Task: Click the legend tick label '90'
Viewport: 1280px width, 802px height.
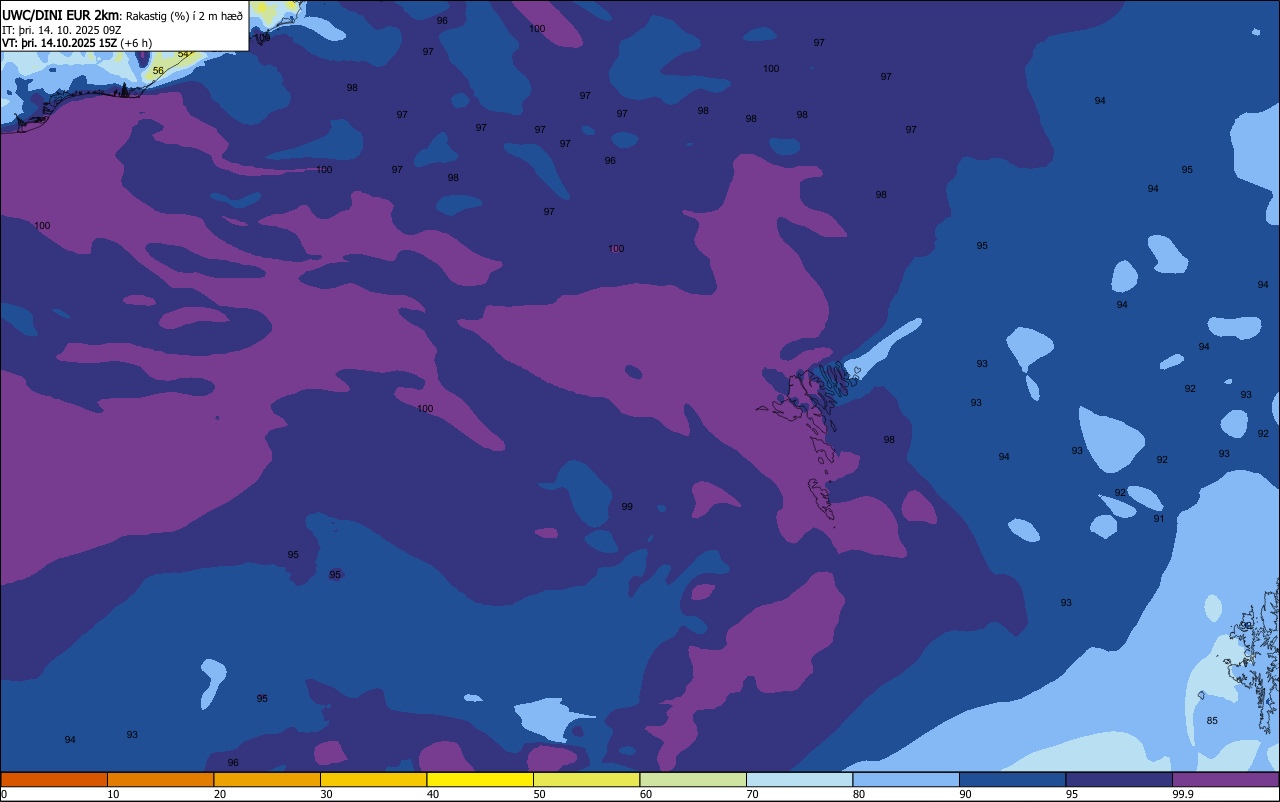Action: pos(965,794)
